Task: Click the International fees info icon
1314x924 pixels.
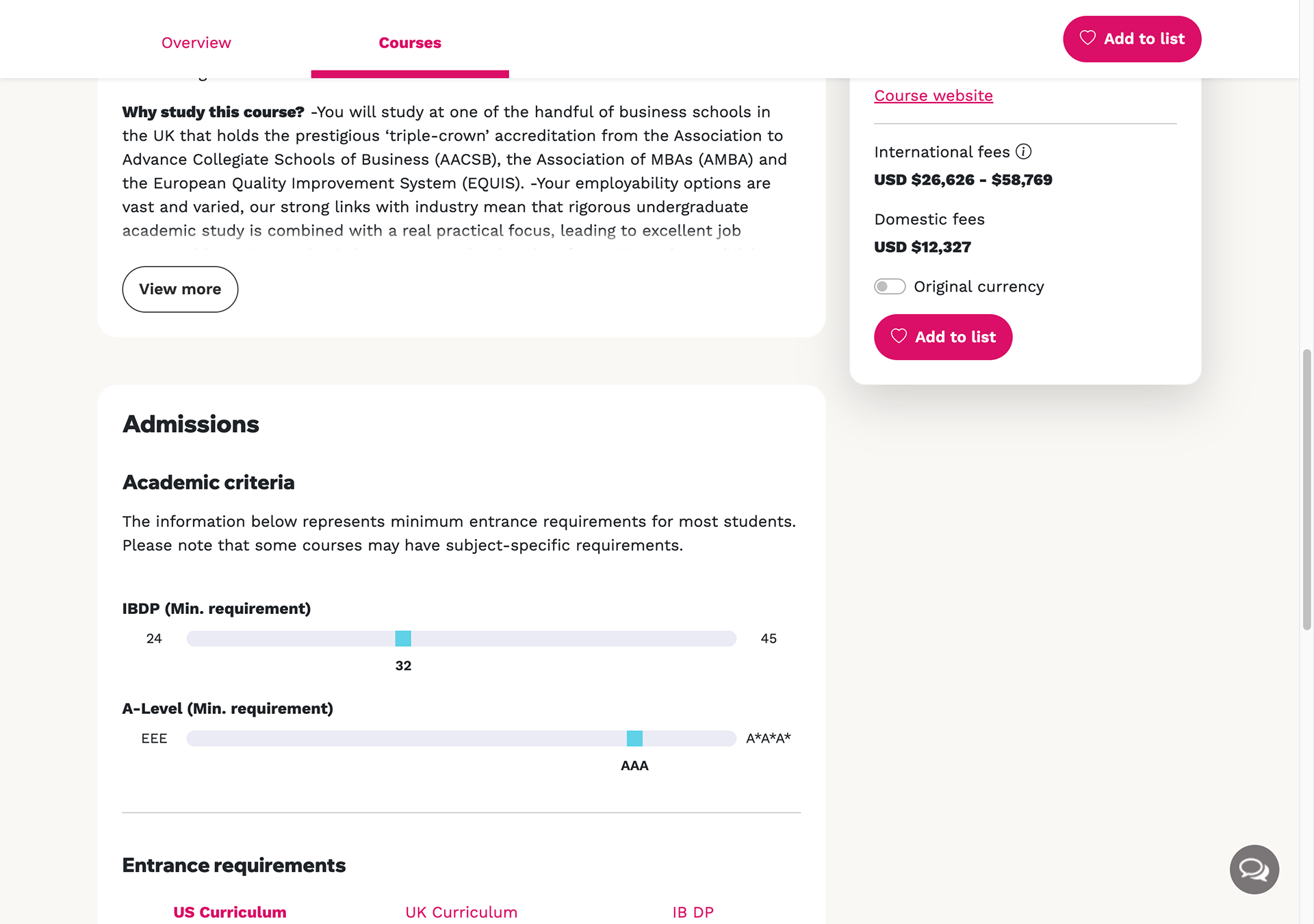Action: click(x=1023, y=151)
